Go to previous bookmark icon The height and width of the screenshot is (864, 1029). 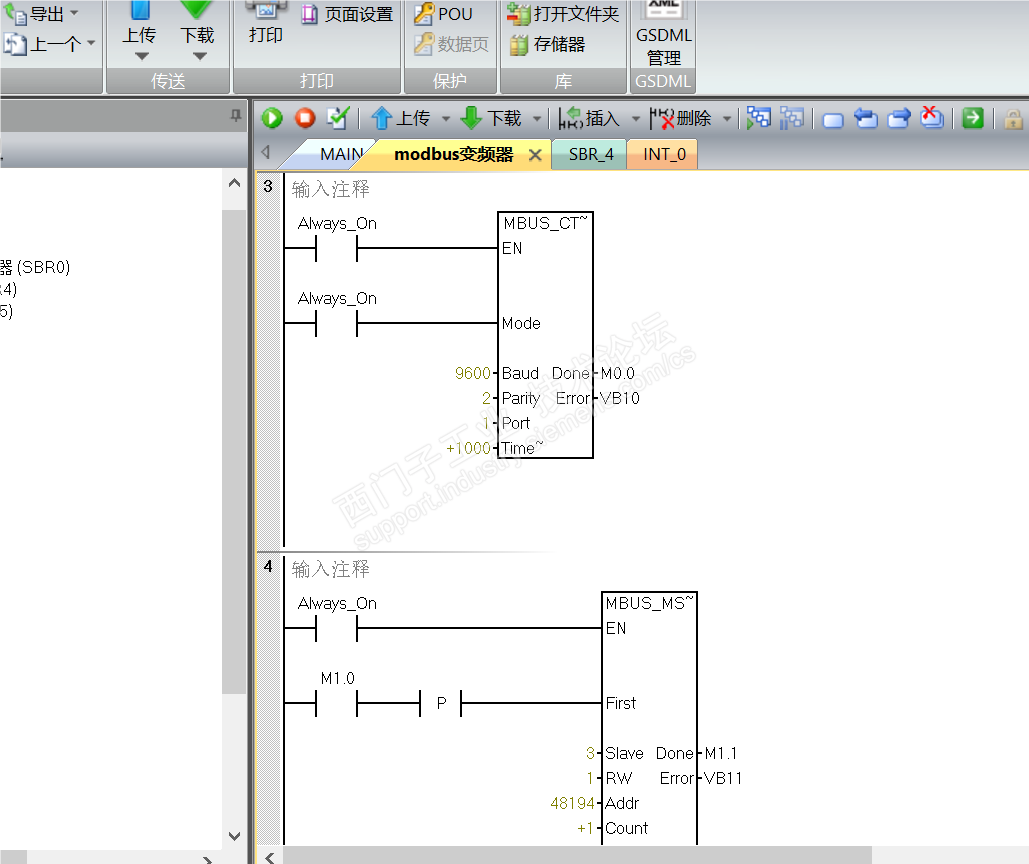tap(866, 118)
